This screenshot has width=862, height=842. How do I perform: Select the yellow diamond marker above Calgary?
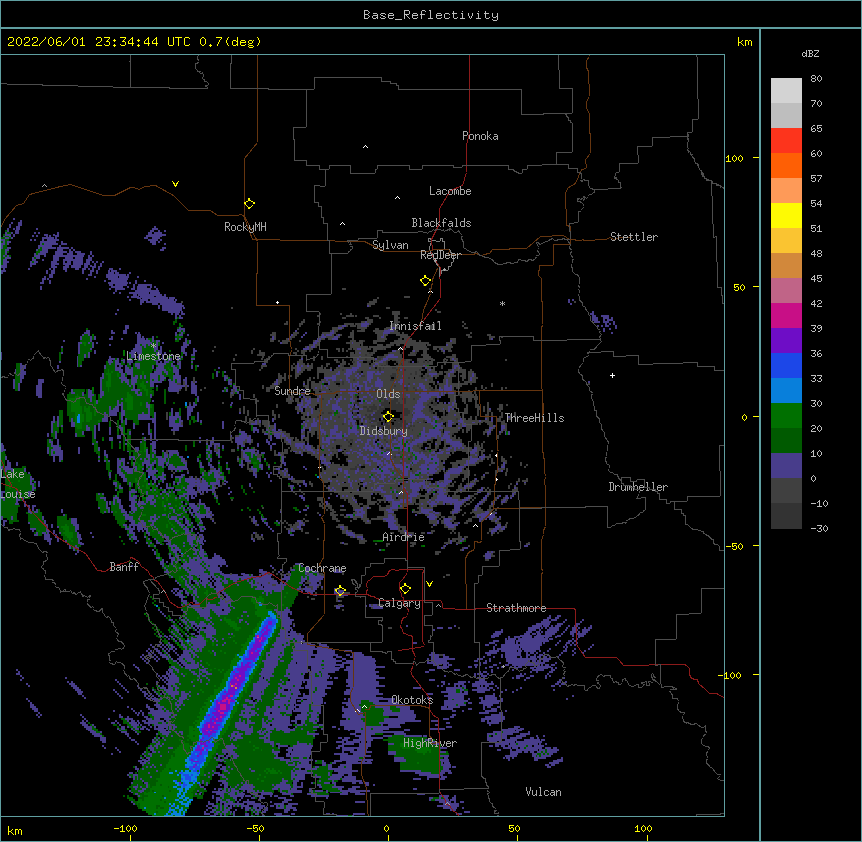pyautogui.click(x=405, y=589)
